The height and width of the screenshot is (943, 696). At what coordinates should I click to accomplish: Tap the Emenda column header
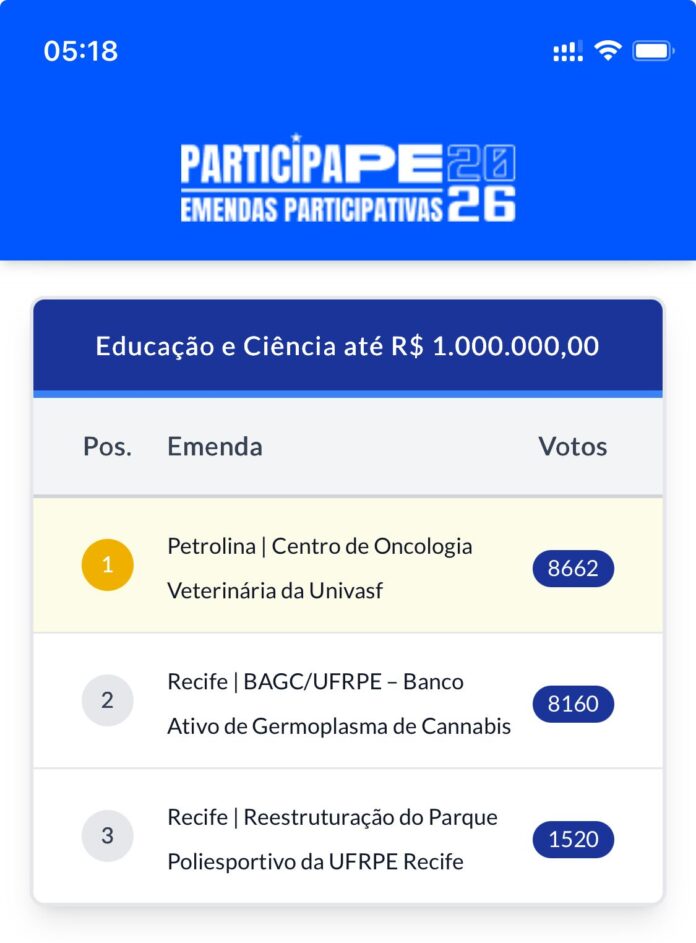215,446
